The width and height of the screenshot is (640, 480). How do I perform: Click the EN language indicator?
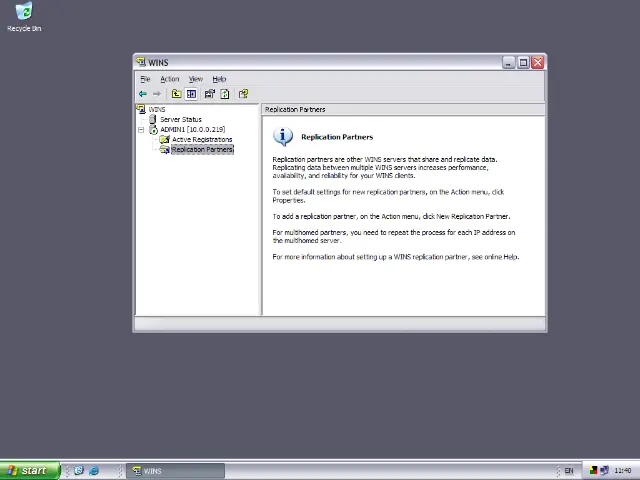[x=569, y=471]
